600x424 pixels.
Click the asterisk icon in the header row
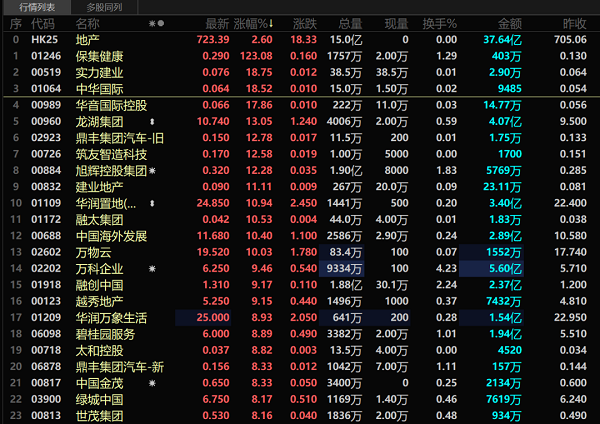(151, 23)
